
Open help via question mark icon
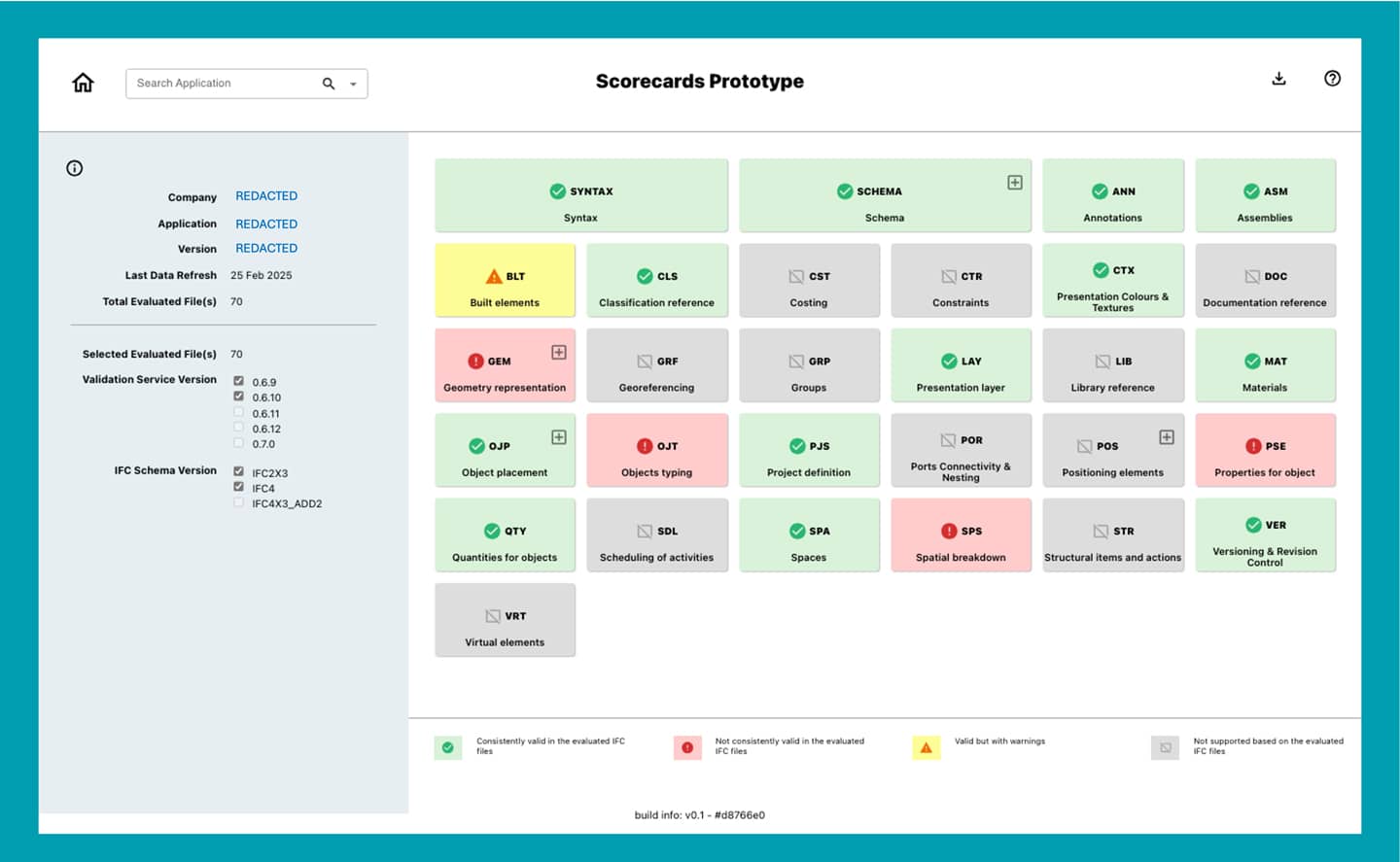coord(1332,79)
